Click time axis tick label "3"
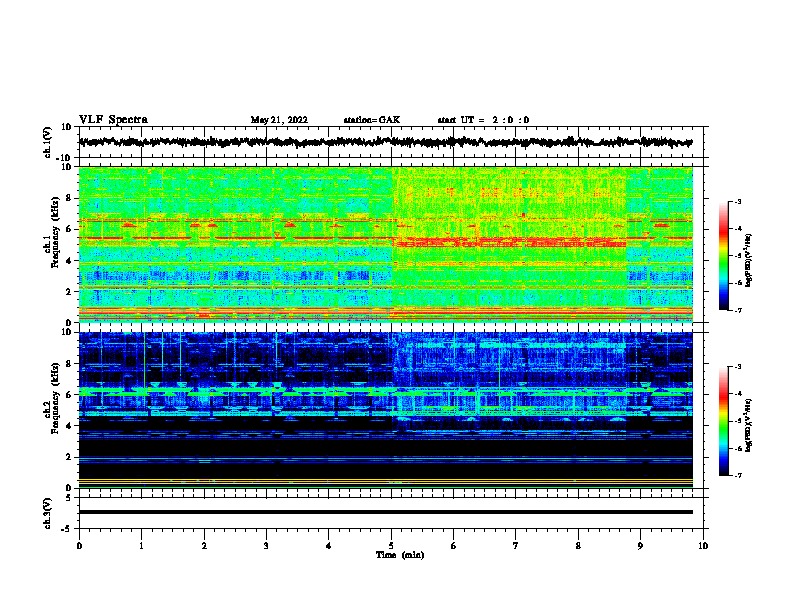792x612 pixels. coord(266,546)
